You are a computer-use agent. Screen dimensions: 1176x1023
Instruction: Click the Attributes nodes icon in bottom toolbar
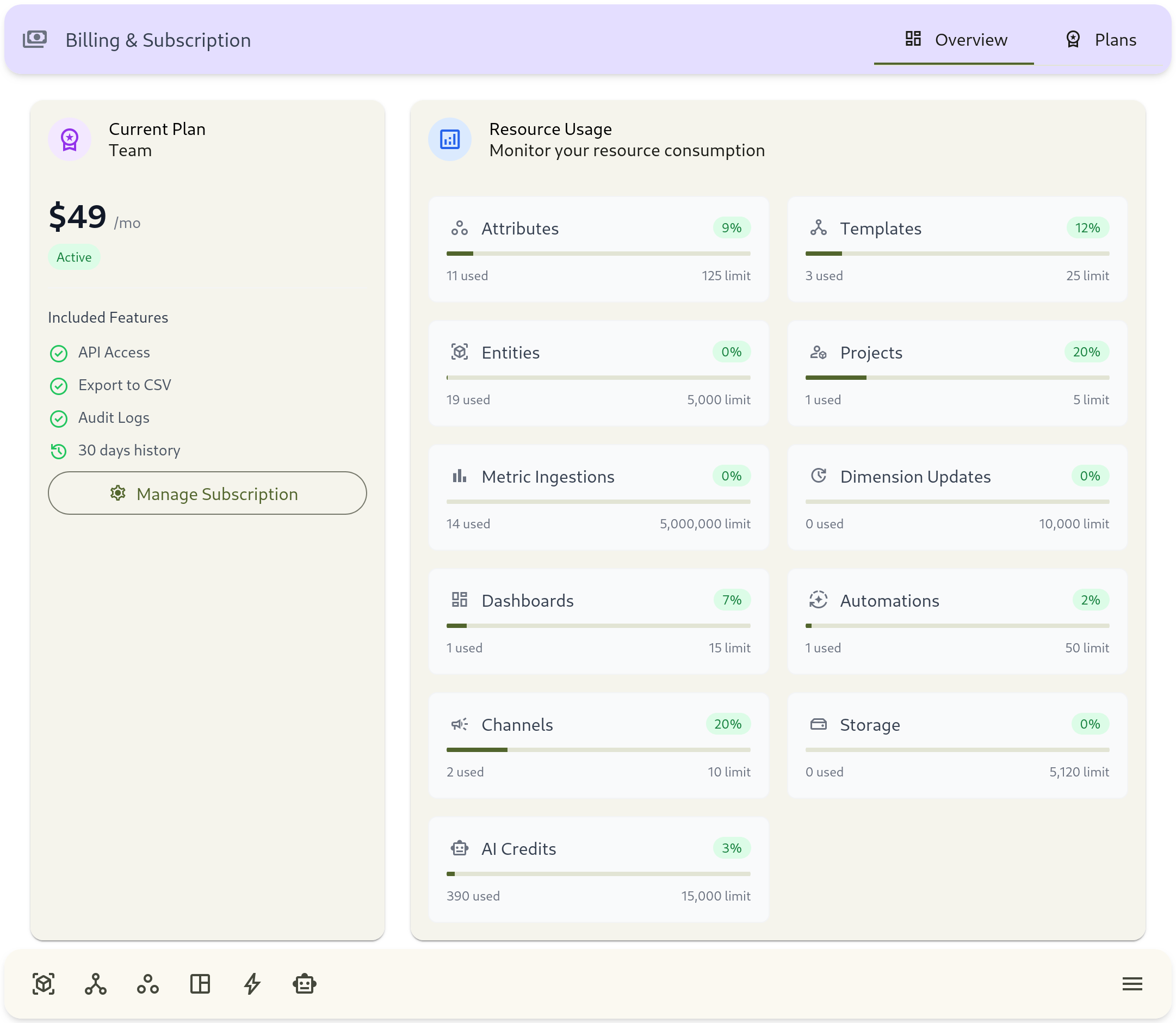[x=148, y=984]
